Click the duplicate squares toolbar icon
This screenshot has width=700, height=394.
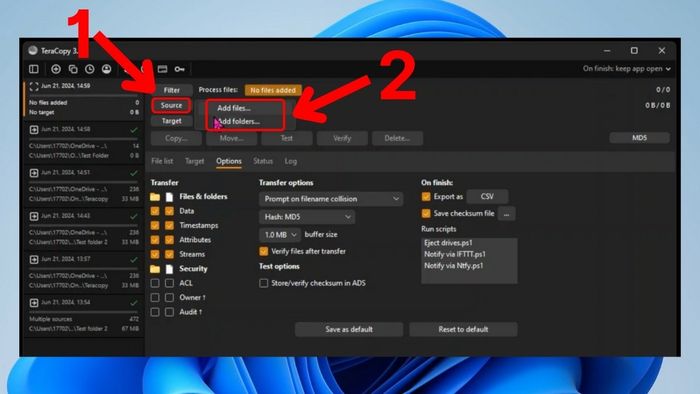[x=73, y=69]
